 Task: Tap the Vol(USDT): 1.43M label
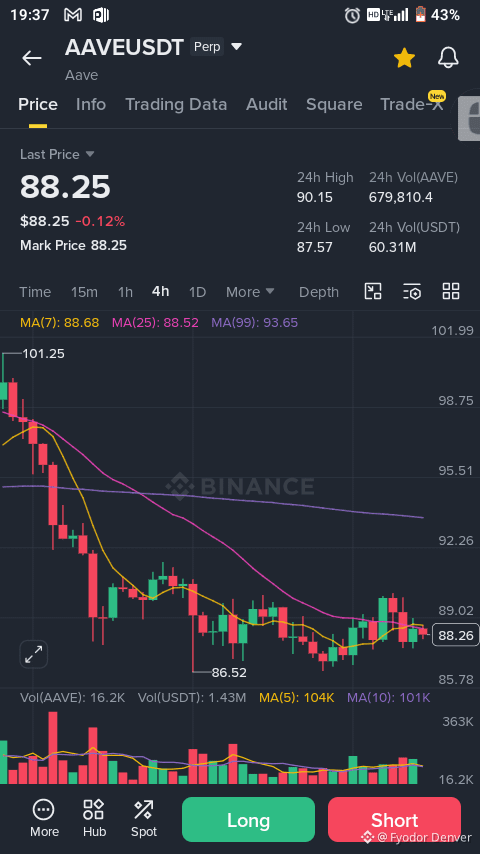click(x=192, y=698)
